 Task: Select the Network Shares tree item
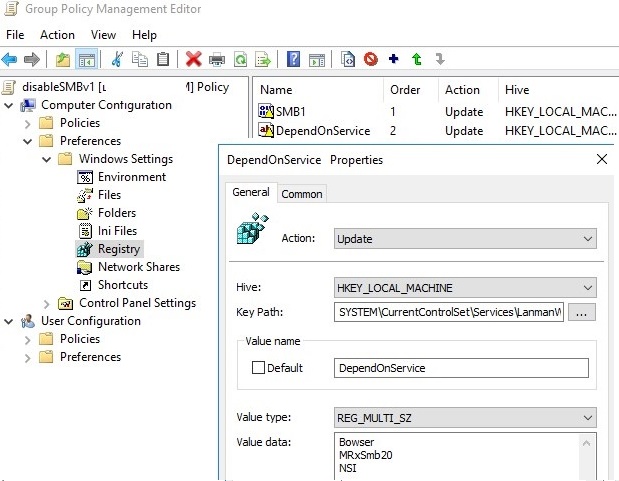point(139,267)
